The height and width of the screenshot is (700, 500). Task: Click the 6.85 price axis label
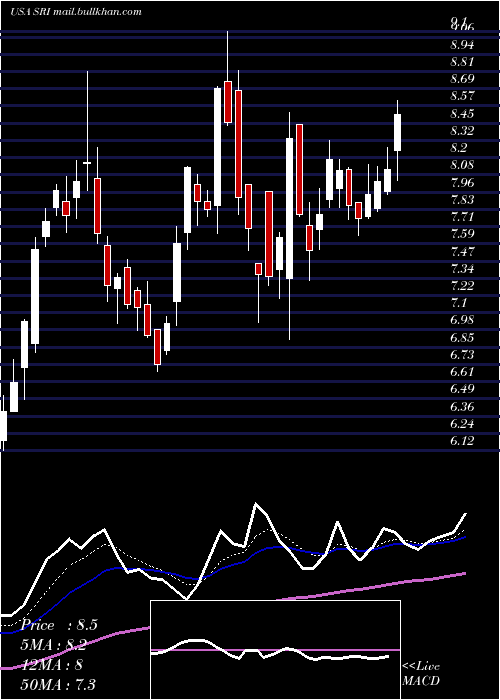[x=462, y=338]
